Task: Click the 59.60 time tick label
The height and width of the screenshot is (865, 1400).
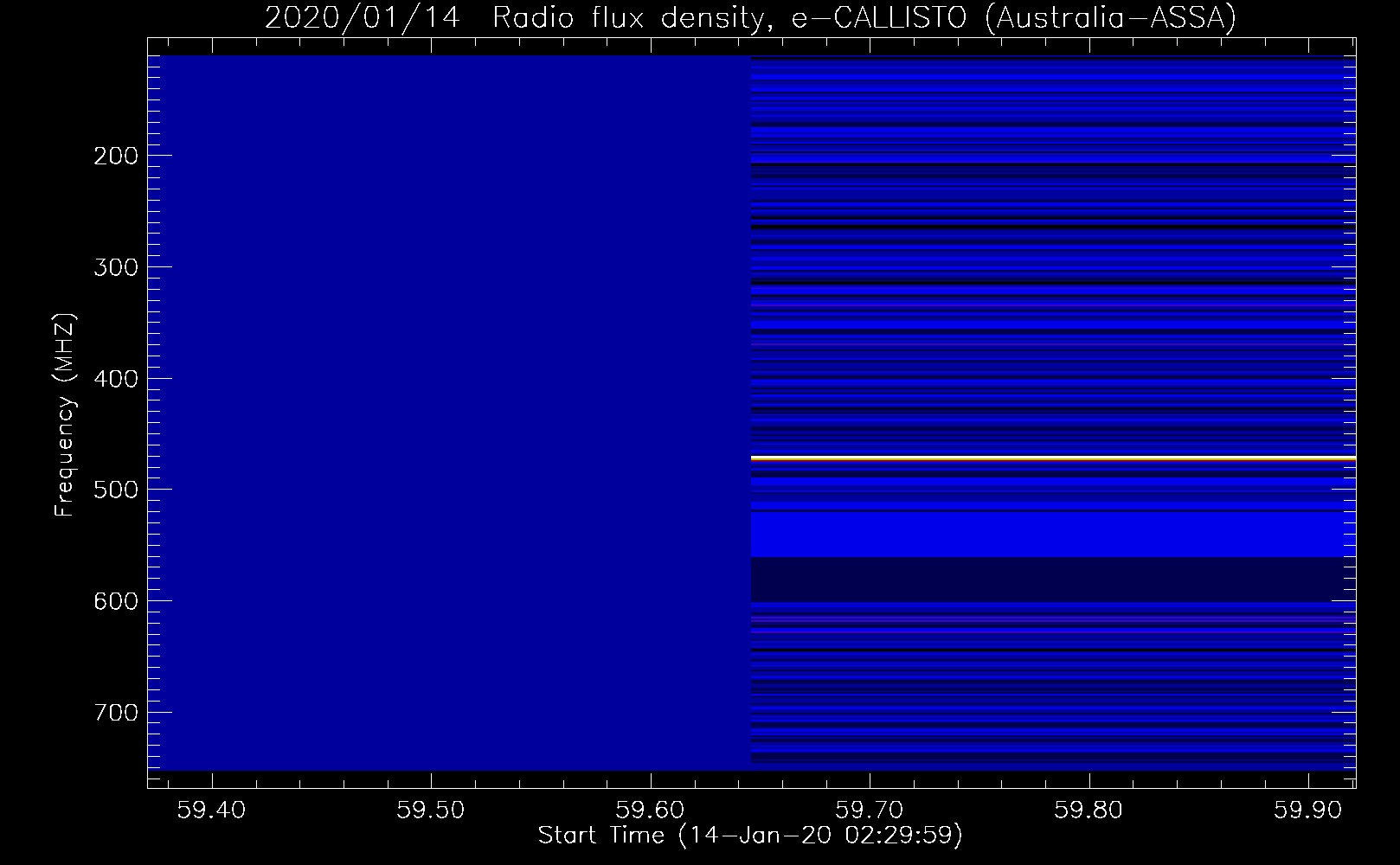Action: (x=650, y=811)
